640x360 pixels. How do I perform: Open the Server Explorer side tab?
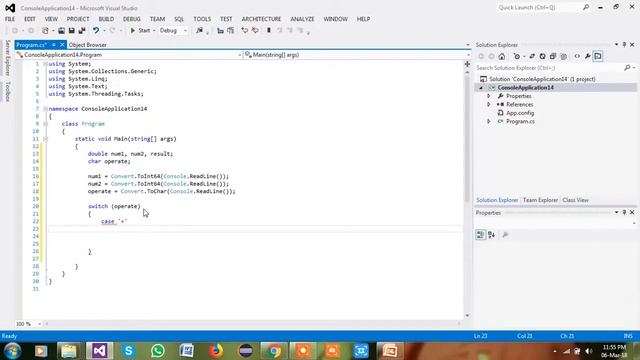[7, 58]
